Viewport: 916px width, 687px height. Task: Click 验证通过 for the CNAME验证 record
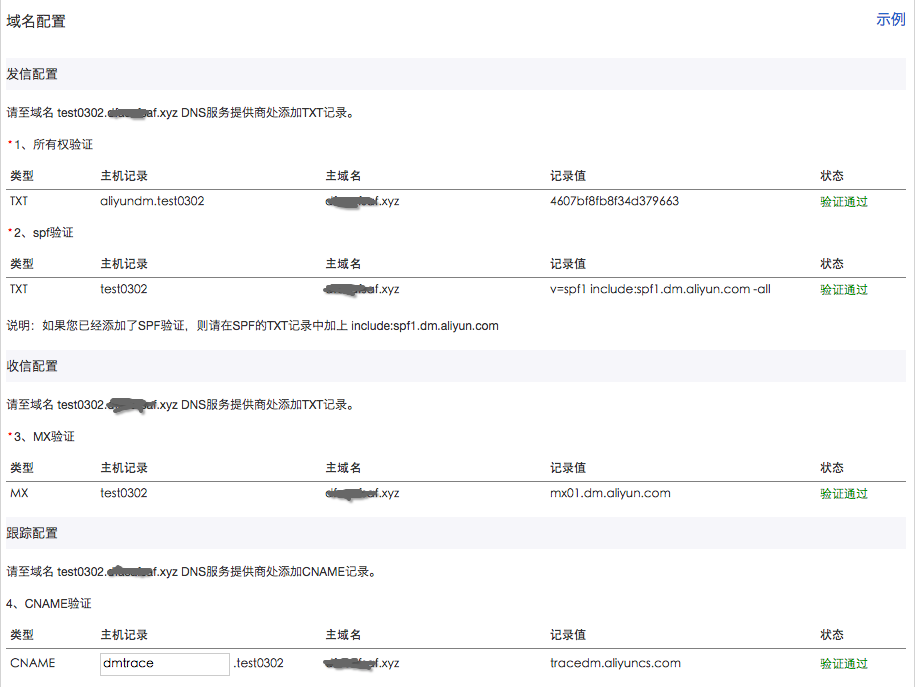[x=844, y=663]
